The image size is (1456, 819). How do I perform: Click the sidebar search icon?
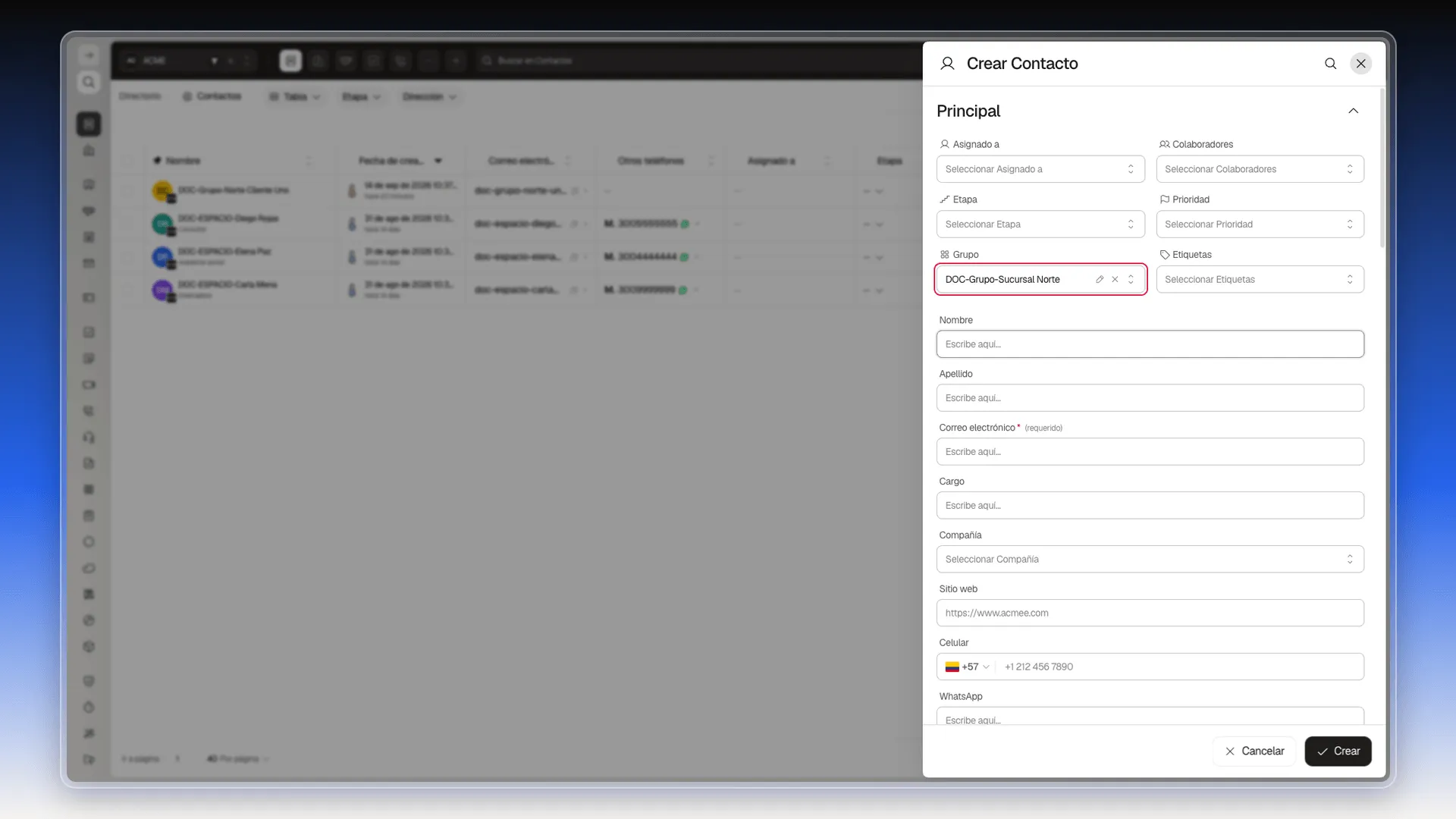[x=89, y=82]
